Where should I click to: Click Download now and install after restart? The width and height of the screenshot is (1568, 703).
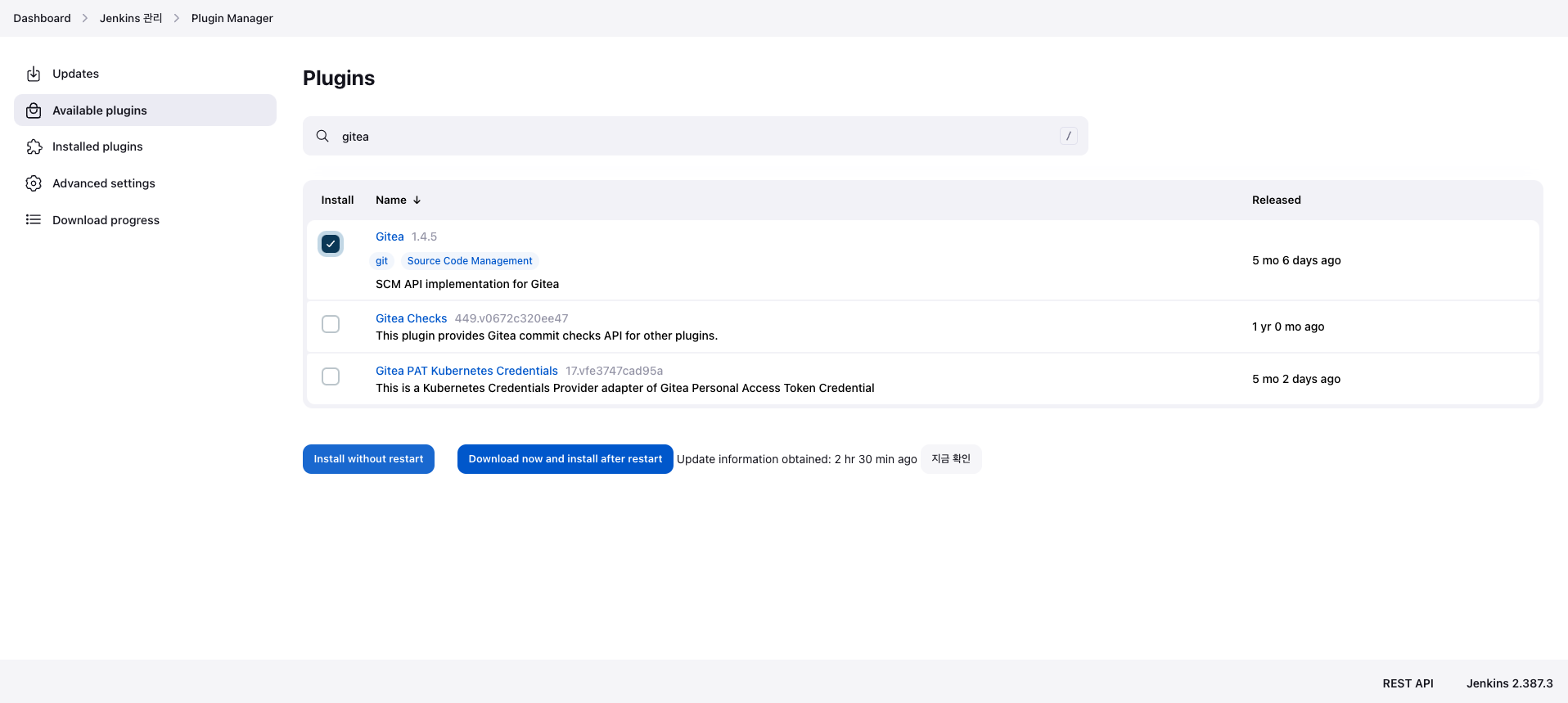pyautogui.click(x=565, y=459)
